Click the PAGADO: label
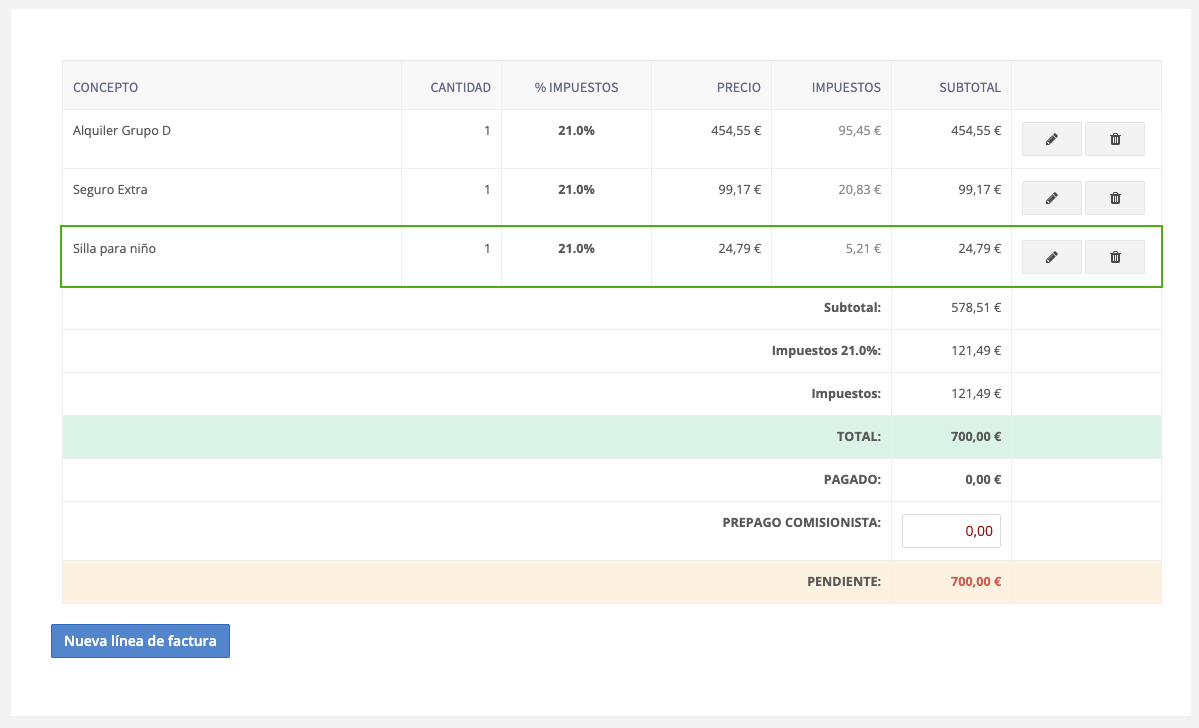This screenshot has width=1199, height=728. pyautogui.click(x=852, y=479)
